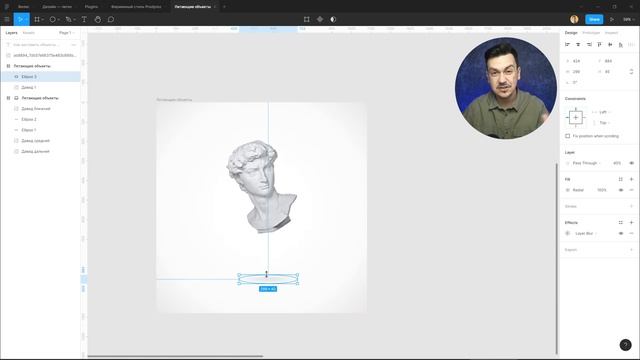Select the Move tool
This screenshot has height=360, width=640.
[19, 19]
